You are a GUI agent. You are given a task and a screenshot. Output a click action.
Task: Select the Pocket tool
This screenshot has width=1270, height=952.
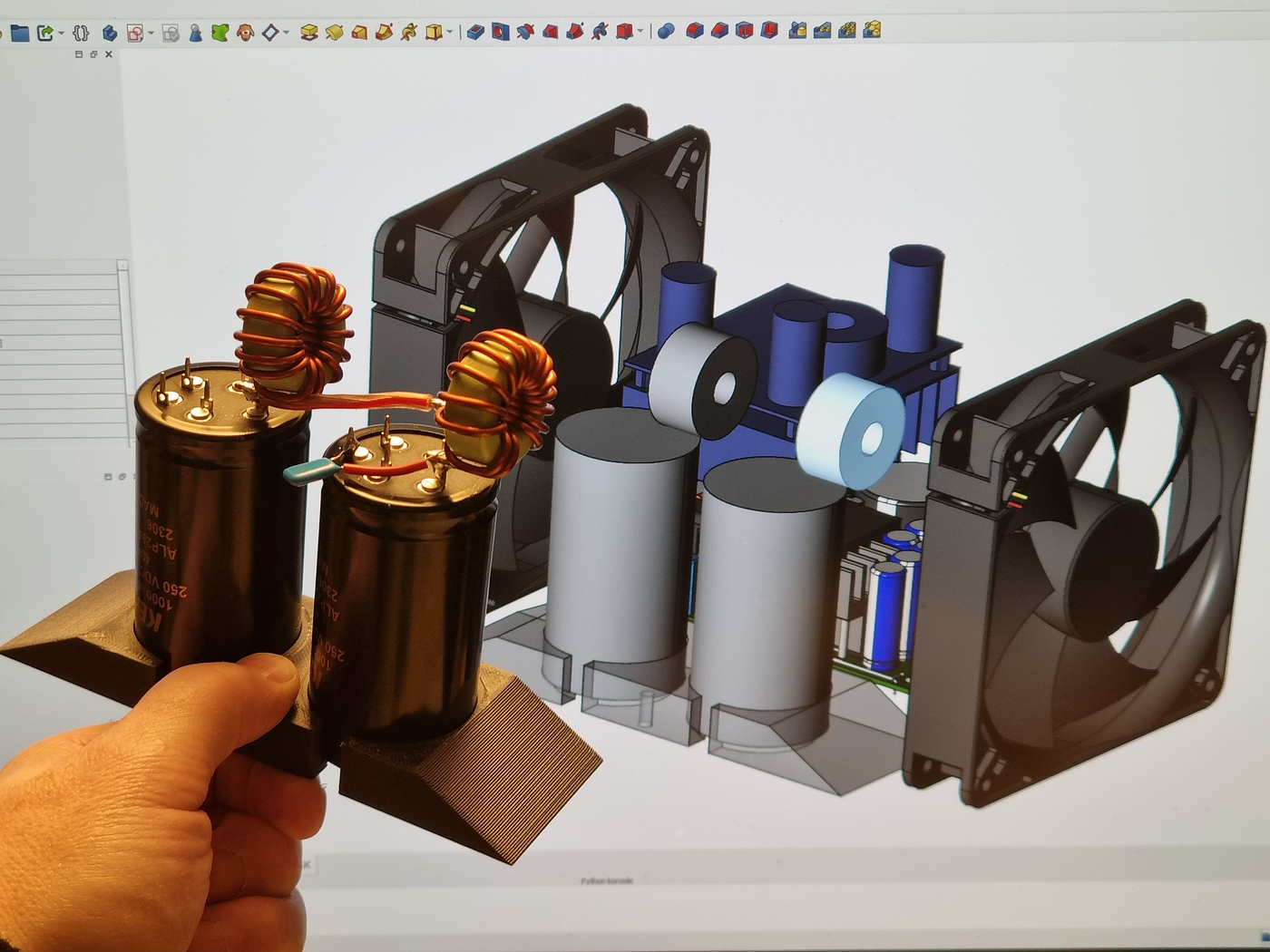point(475,33)
